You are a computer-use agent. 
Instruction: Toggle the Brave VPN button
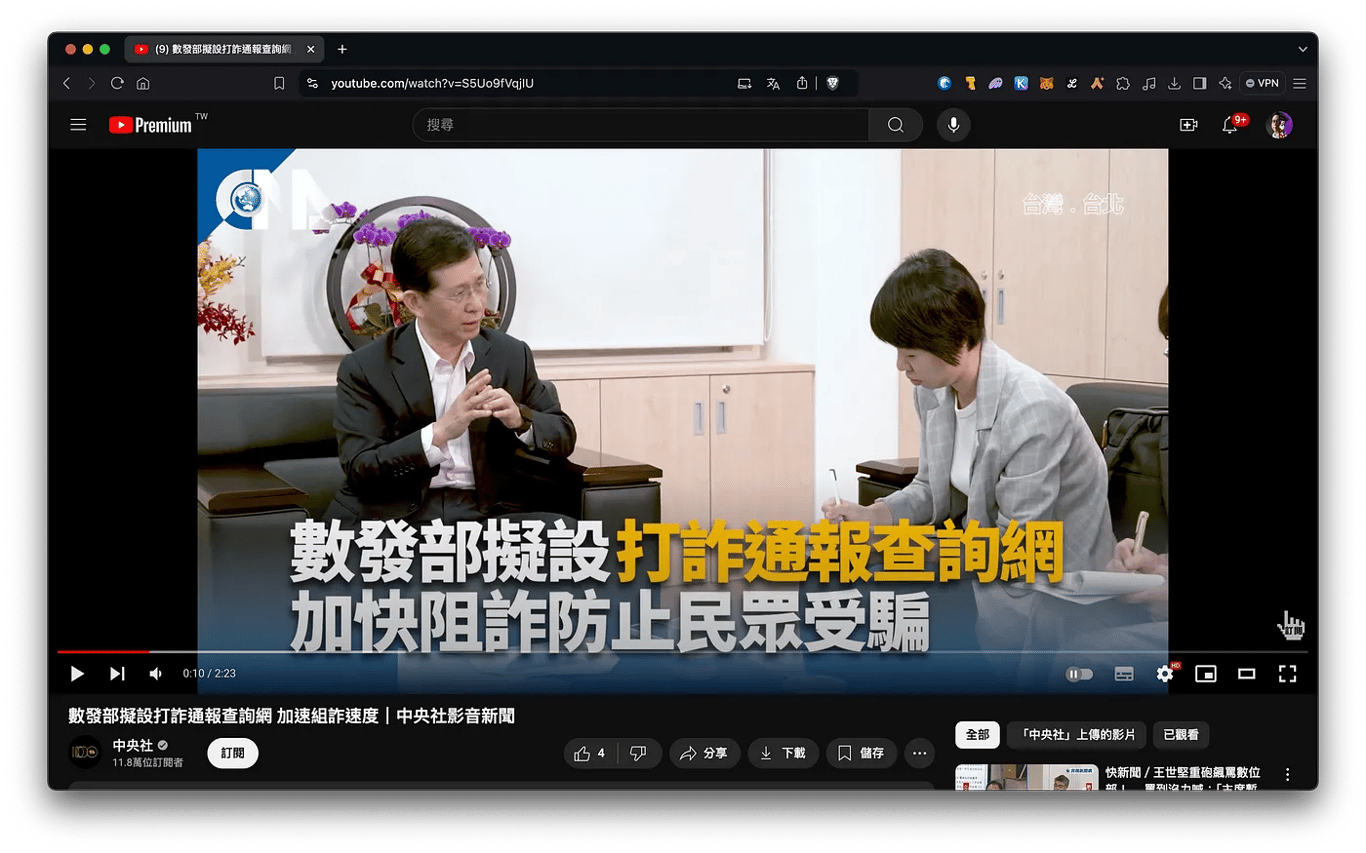pyautogui.click(x=1262, y=83)
